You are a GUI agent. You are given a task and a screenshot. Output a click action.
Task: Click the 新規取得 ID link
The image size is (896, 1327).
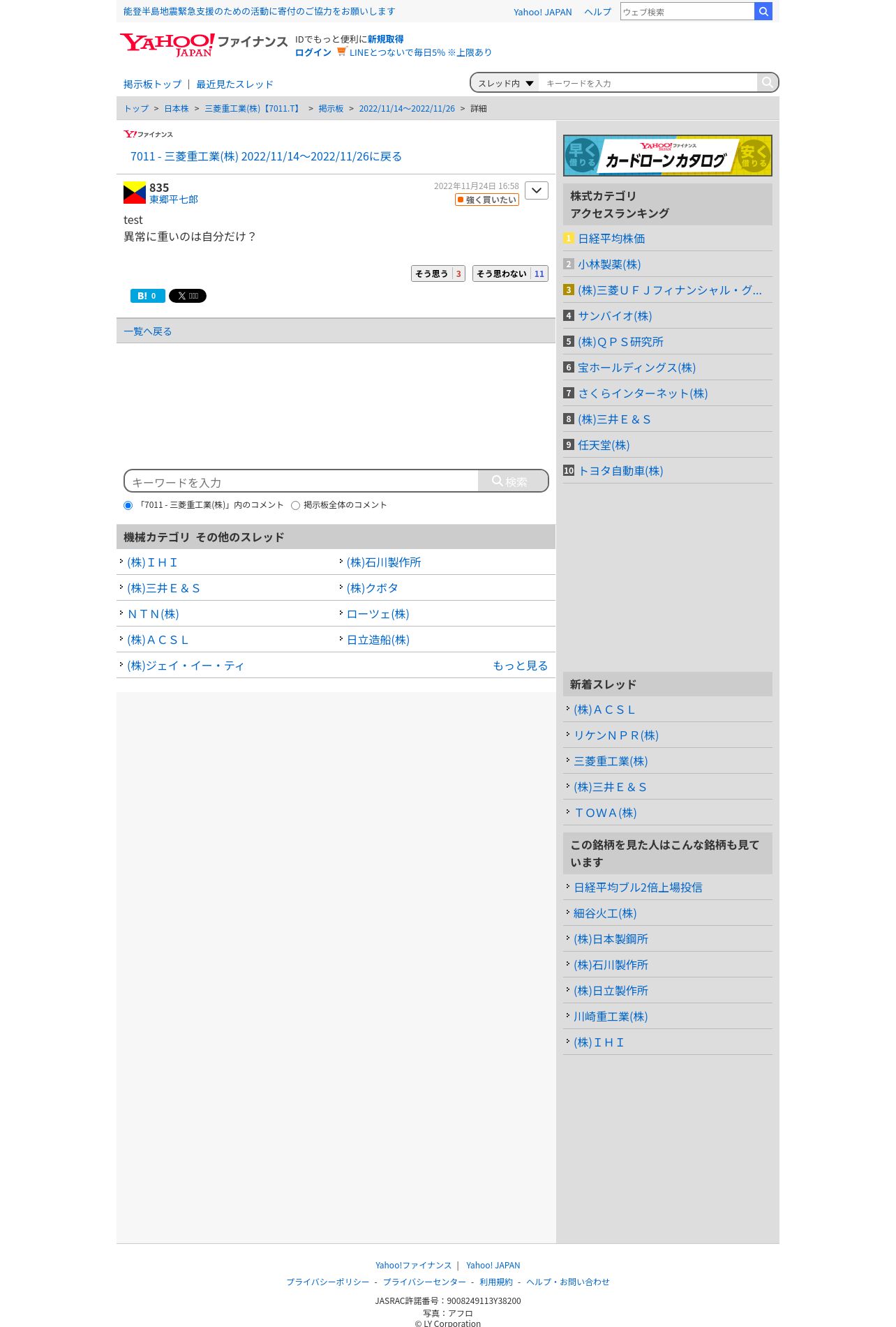(385, 39)
